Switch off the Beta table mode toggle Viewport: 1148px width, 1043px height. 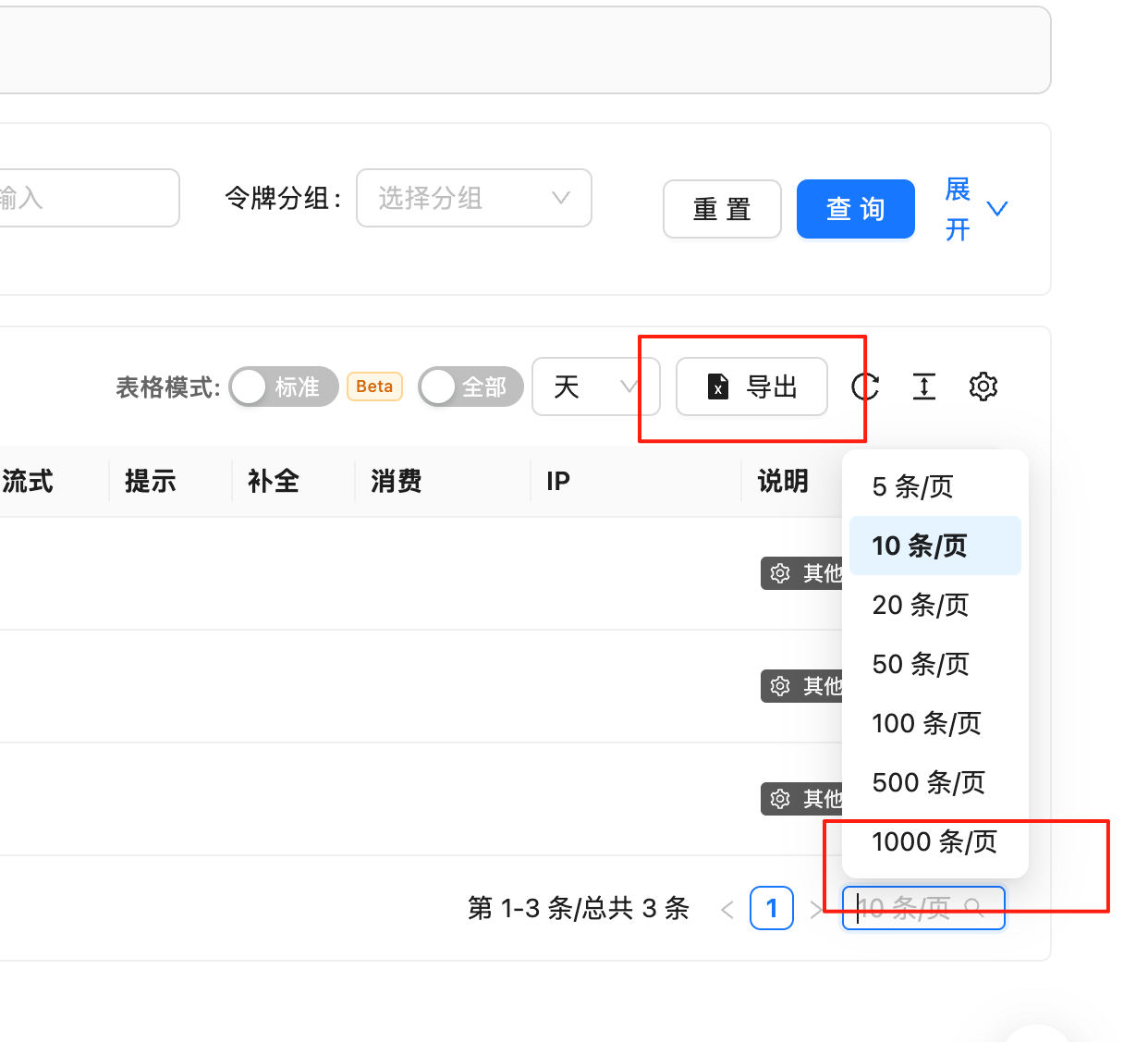[374, 386]
